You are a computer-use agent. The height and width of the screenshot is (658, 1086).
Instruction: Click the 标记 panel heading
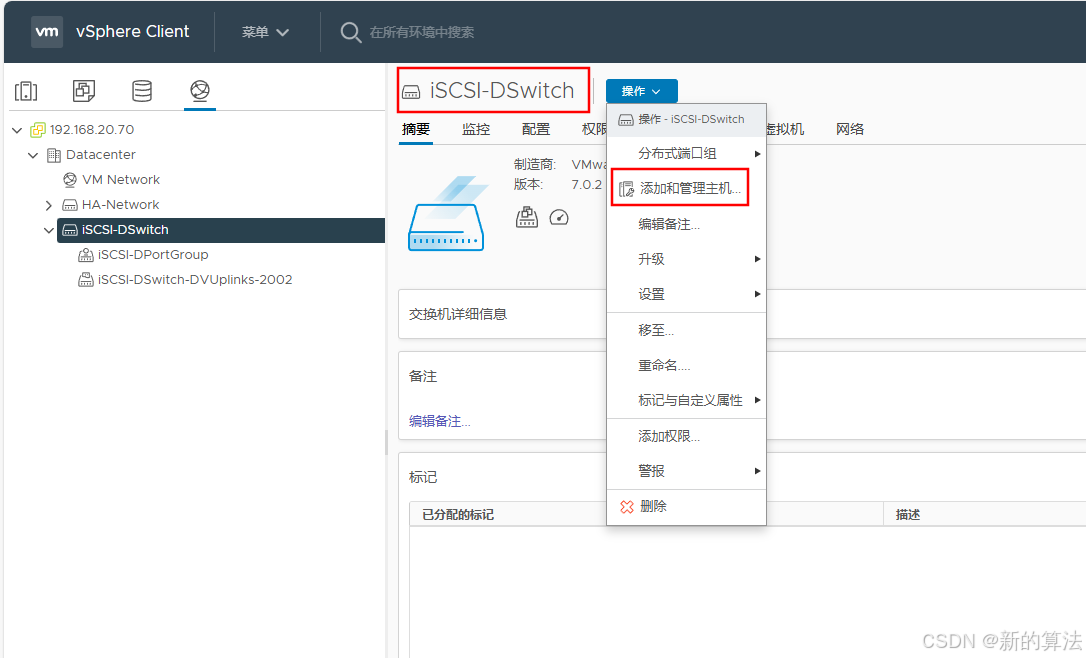(x=423, y=477)
